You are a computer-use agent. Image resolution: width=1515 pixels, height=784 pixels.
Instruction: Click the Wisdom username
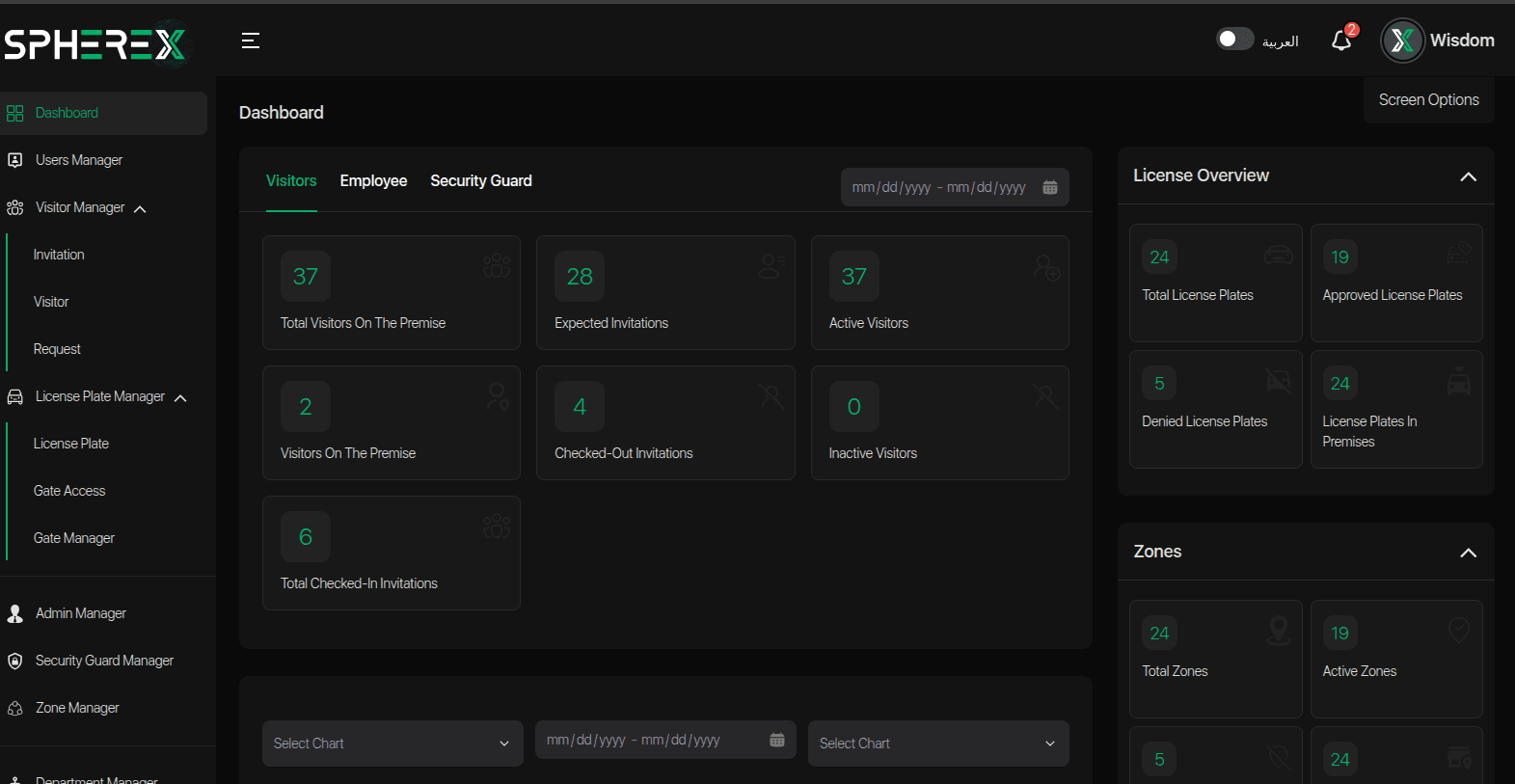(x=1462, y=41)
